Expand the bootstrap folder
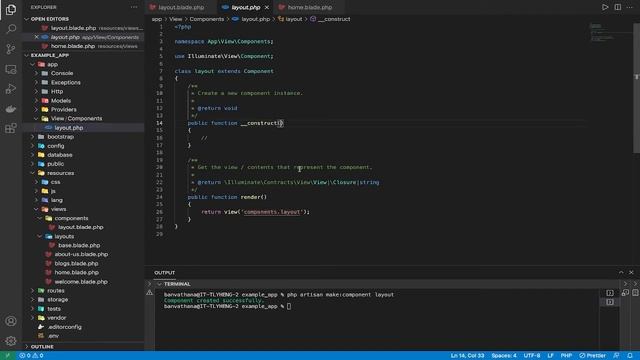This screenshot has width=640, height=360. 60,137
